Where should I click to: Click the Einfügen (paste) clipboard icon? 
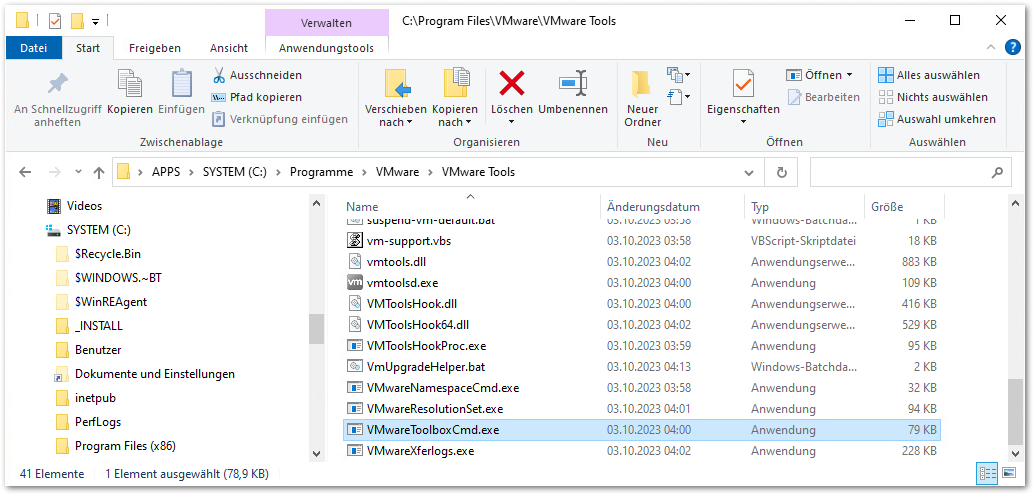click(x=181, y=84)
